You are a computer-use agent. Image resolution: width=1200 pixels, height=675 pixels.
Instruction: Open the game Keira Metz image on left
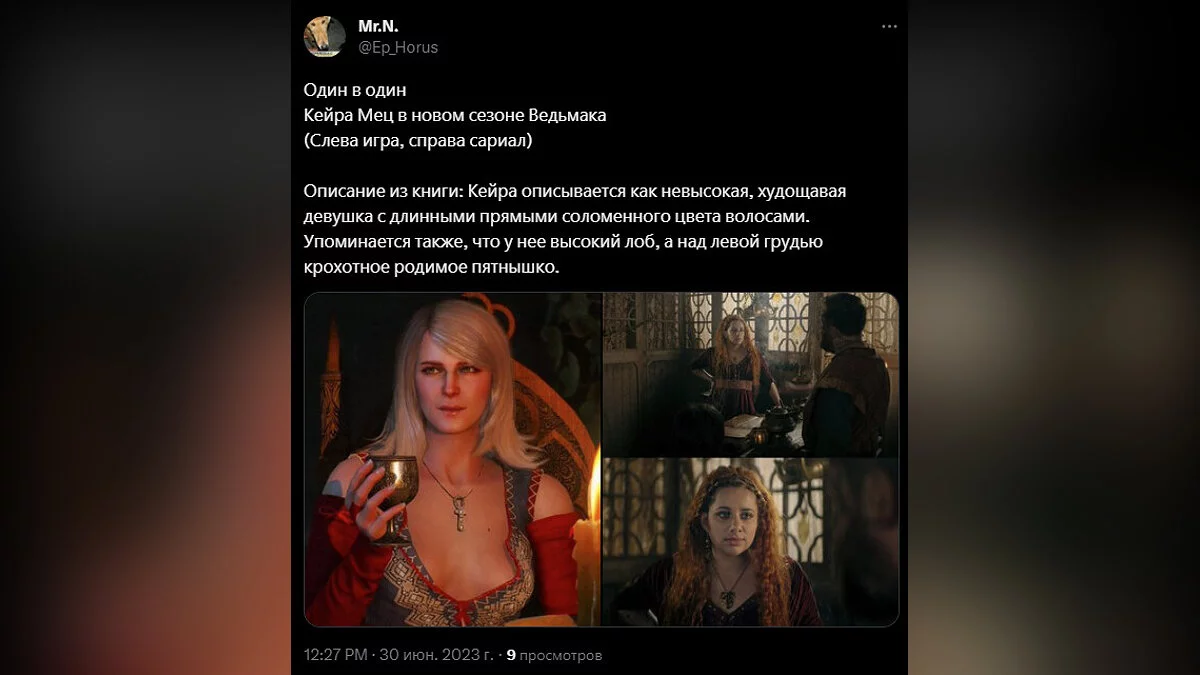click(x=452, y=459)
